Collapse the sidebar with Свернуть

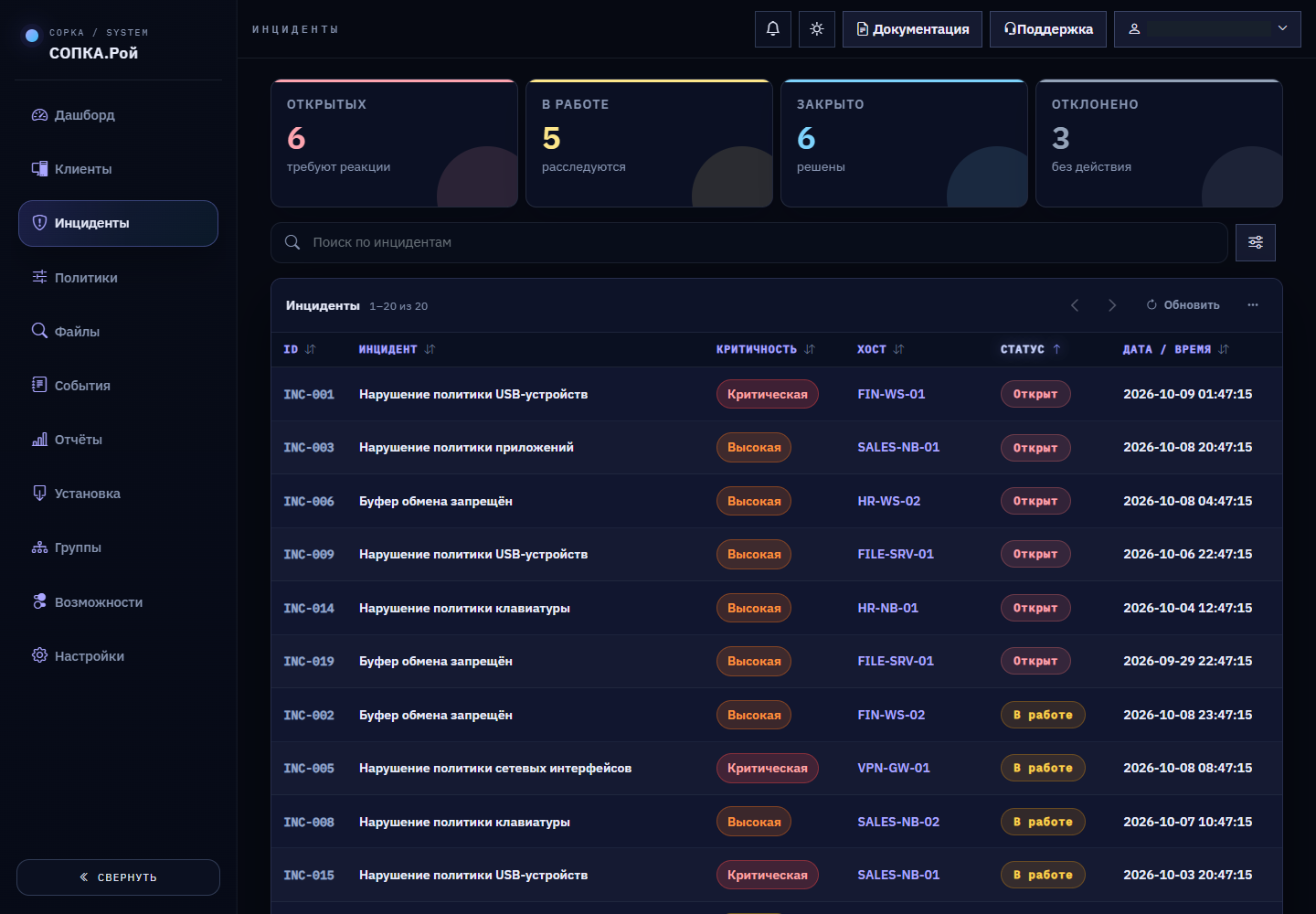[x=118, y=877]
